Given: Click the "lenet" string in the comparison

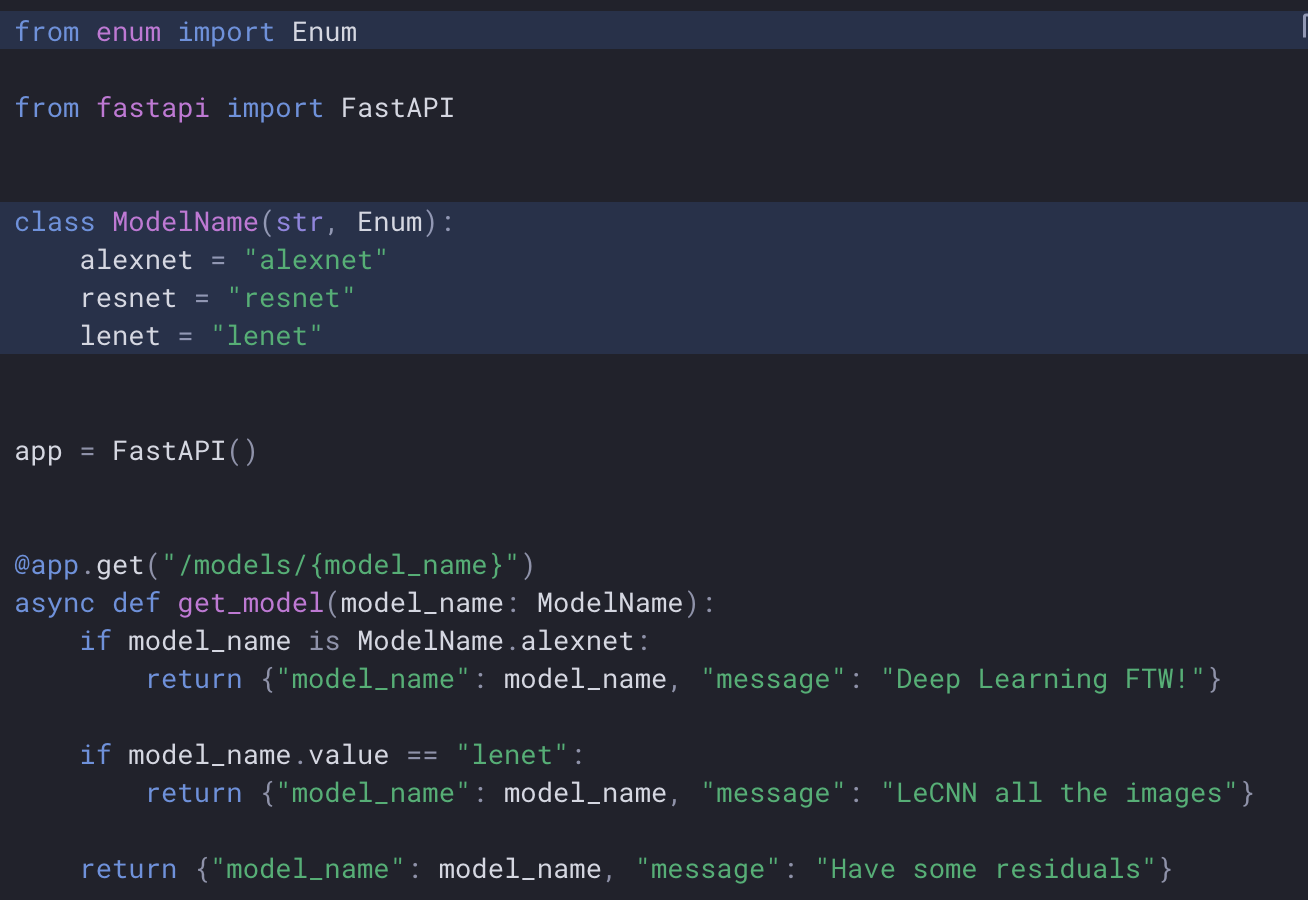Looking at the screenshot, I should 511,755.
